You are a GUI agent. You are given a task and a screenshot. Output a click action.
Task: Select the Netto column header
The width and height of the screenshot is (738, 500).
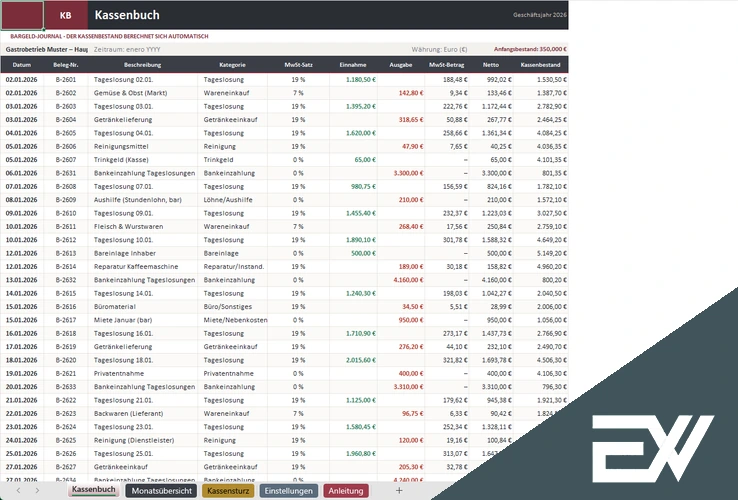click(x=490, y=65)
